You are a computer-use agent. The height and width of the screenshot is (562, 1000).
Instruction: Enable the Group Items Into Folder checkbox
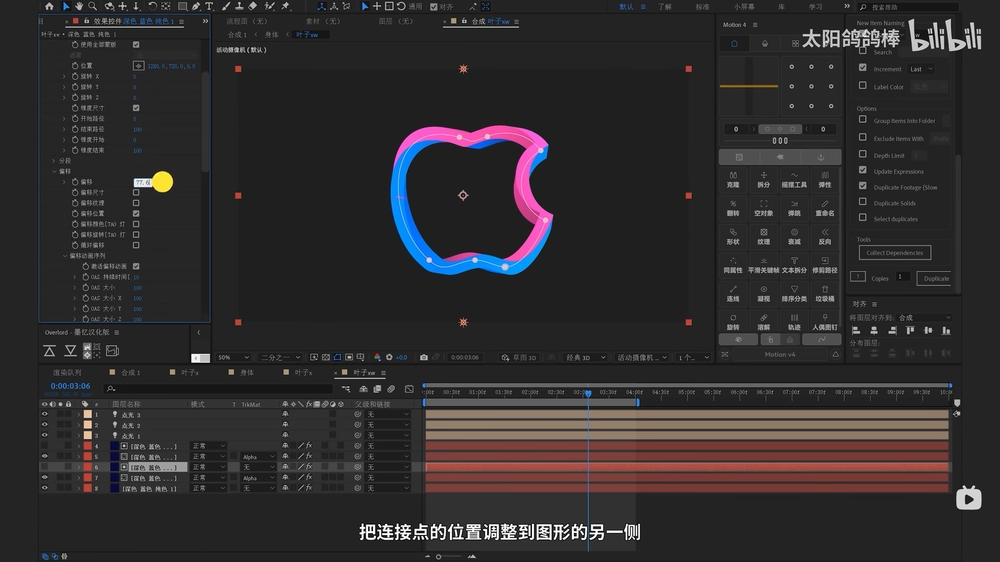coord(863,119)
